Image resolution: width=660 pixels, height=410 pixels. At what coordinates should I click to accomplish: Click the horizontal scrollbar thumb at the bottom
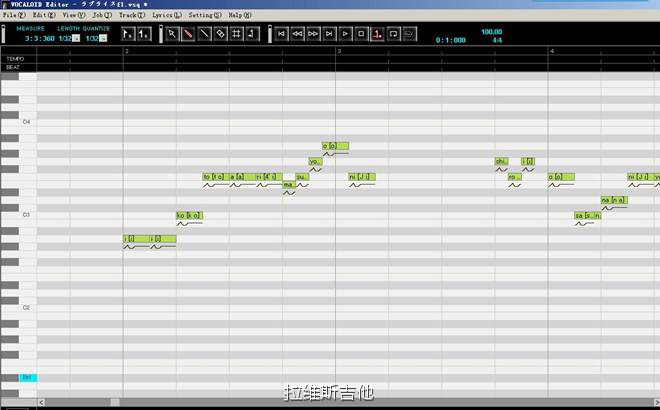(x=115, y=402)
